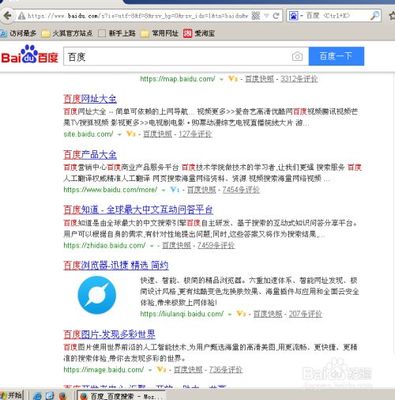Click the camera image-search icon

click(x=297, y=56)
